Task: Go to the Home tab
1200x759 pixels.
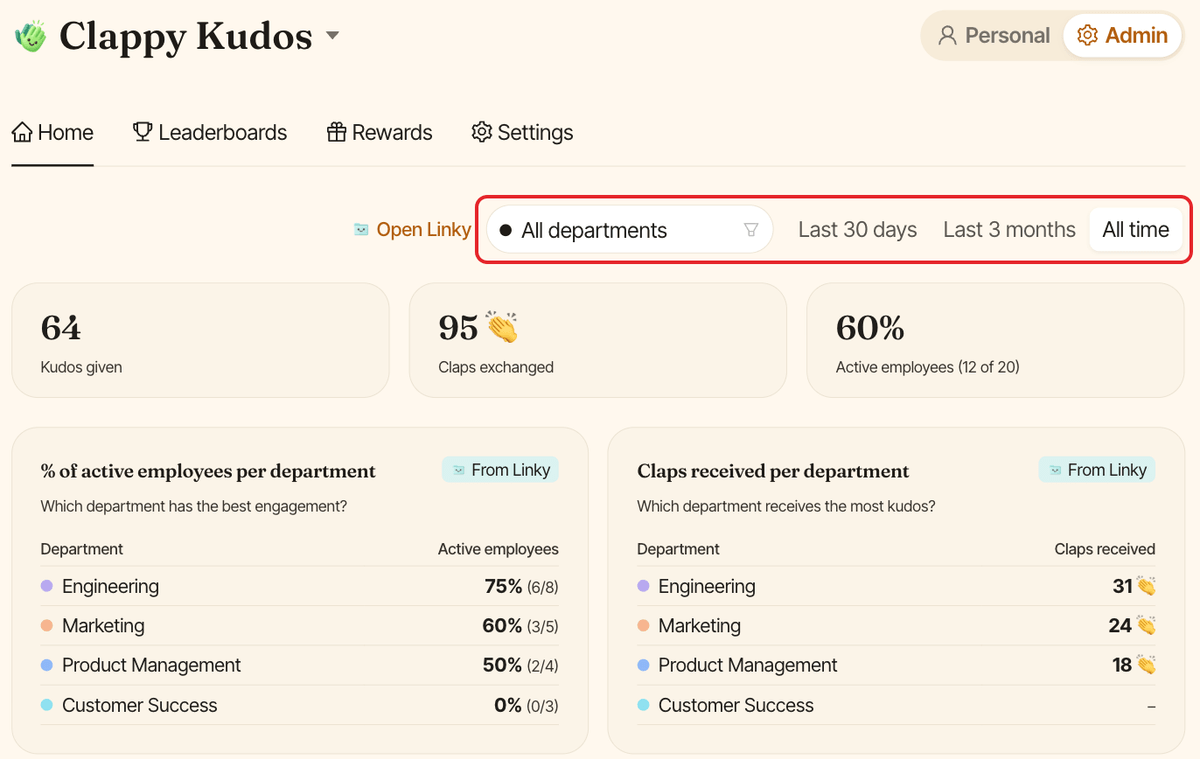Action: (x=53, y=133)
